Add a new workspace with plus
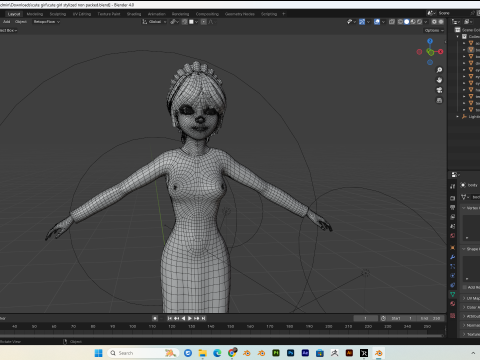This screenshot has width=480, height=360. coord(284,14)
